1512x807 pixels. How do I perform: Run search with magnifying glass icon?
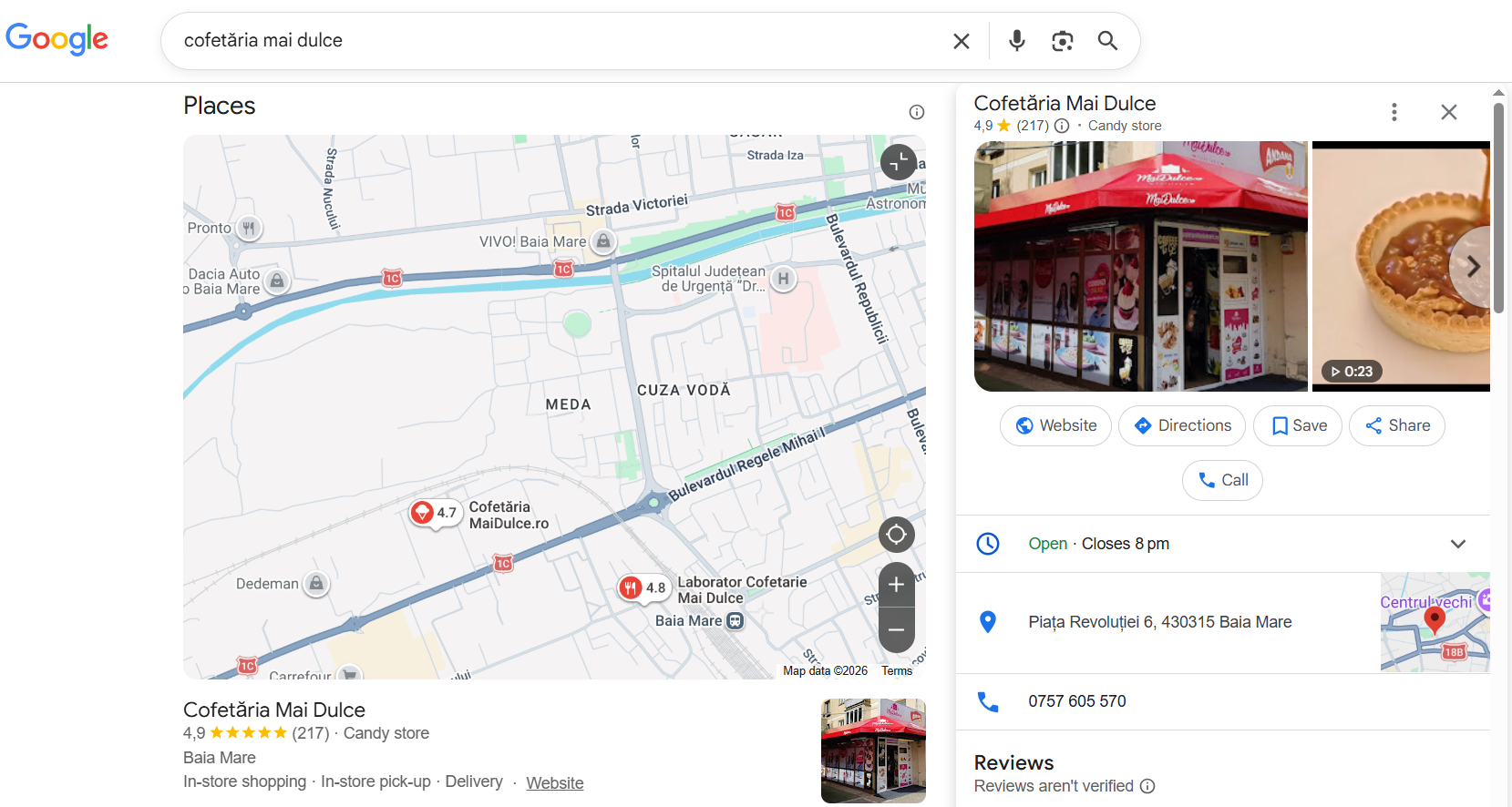(1107, 41)
